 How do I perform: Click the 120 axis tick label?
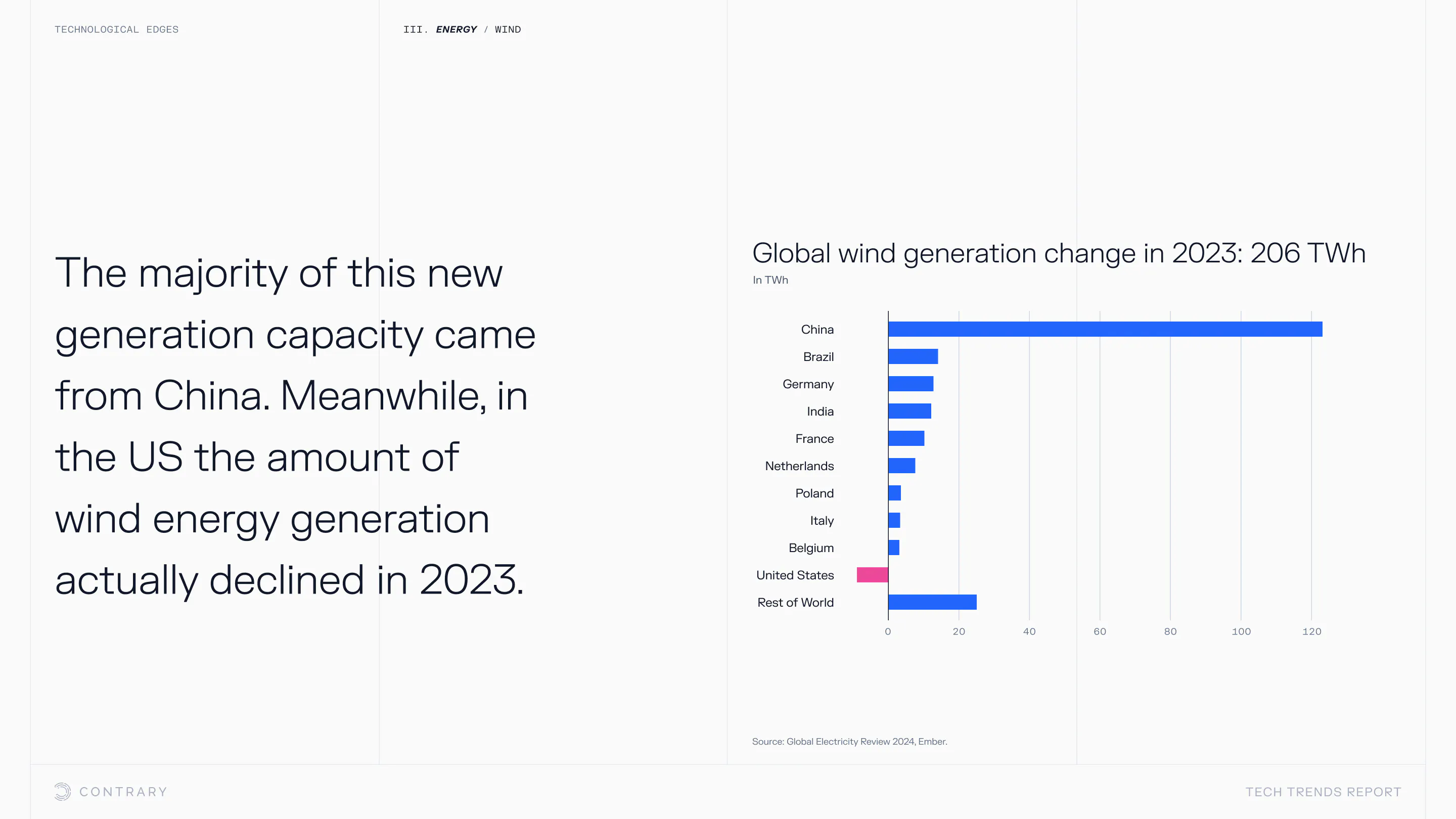pos(1311,631)
